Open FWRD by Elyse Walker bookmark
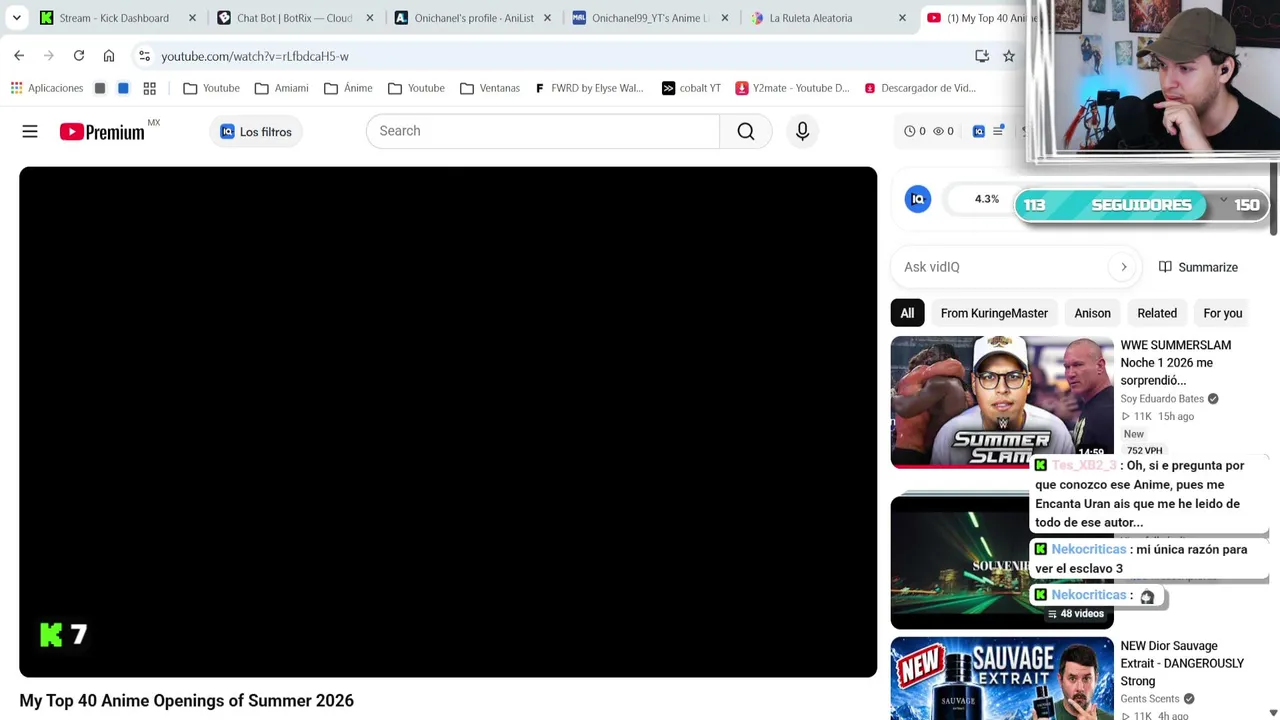Image resolution: width=1280 pixels, height=720 pixels. [589, 88]
